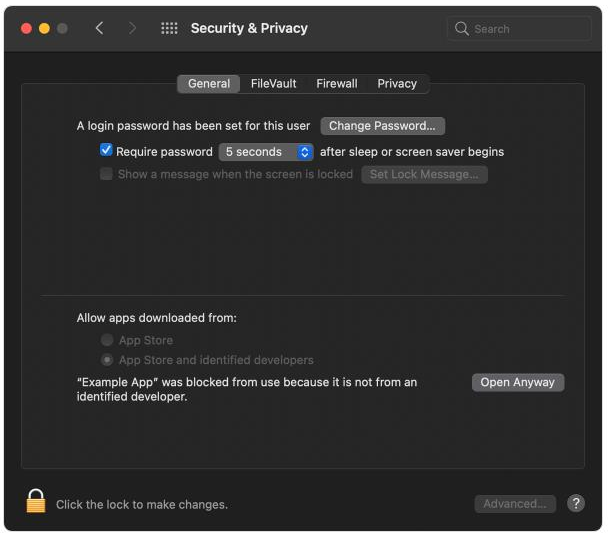Click the help question mark button
This screenshot has height=538, width=613.
click(576, 503)
